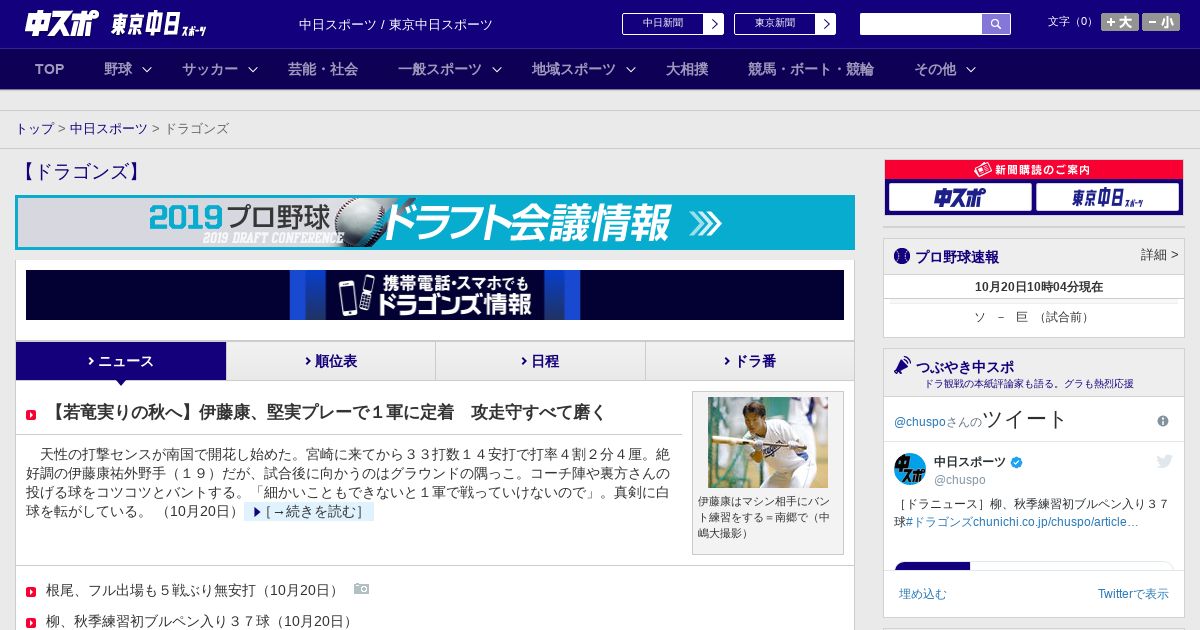Click 東京中日スポーツ subscription button in sidebar
This screenshot has height=630, width=1200.
pyautogui.click(x=1107, y=197)
